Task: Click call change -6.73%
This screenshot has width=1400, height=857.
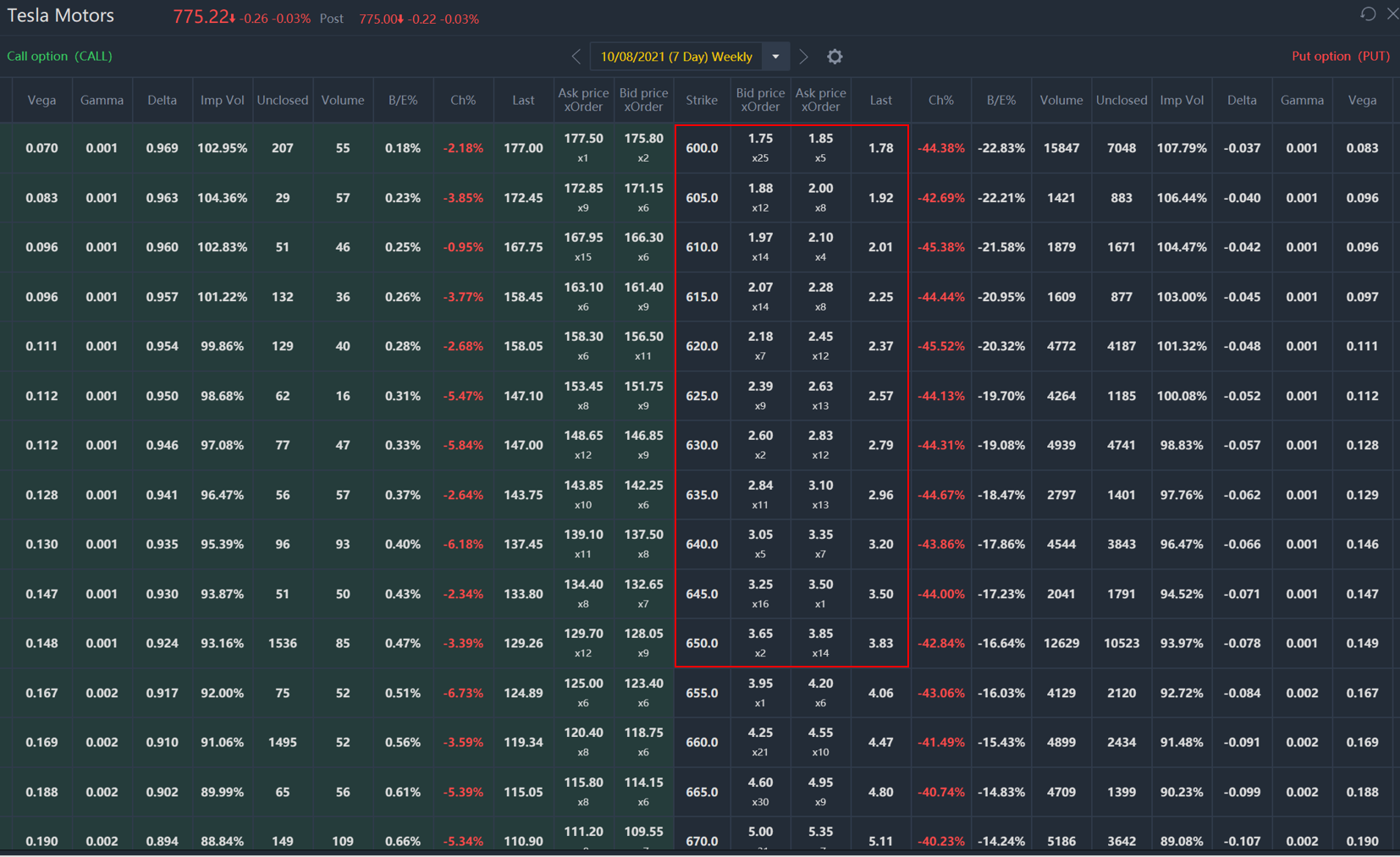Action: pyautogui.click(x=463, y=693)
